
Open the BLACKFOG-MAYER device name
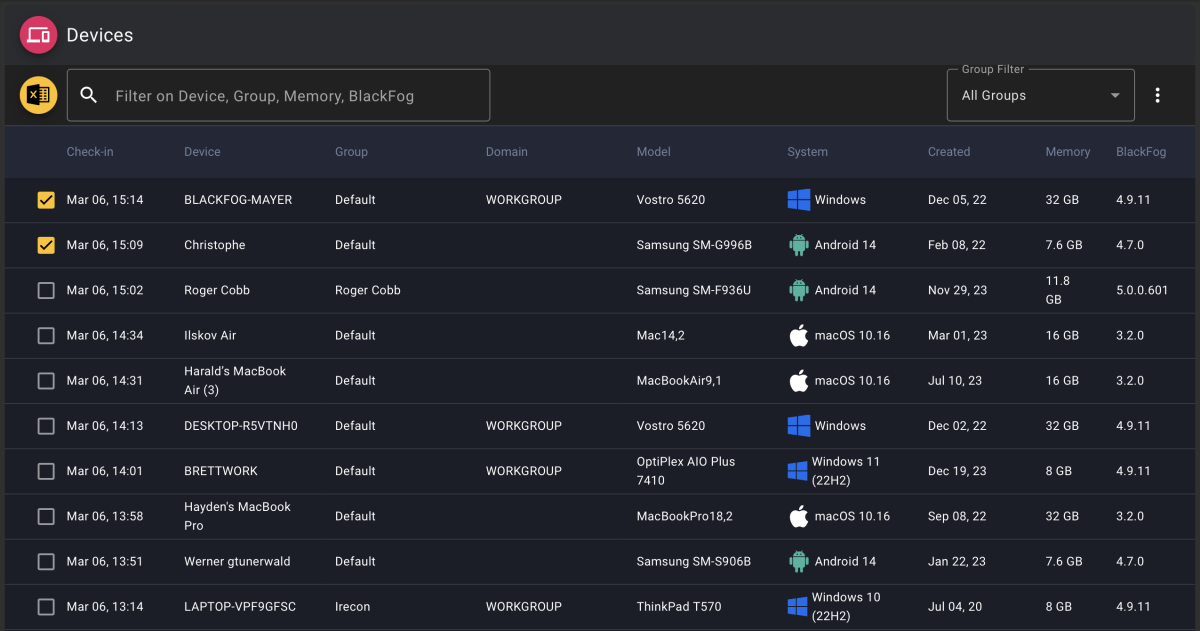tap(238, 200)
